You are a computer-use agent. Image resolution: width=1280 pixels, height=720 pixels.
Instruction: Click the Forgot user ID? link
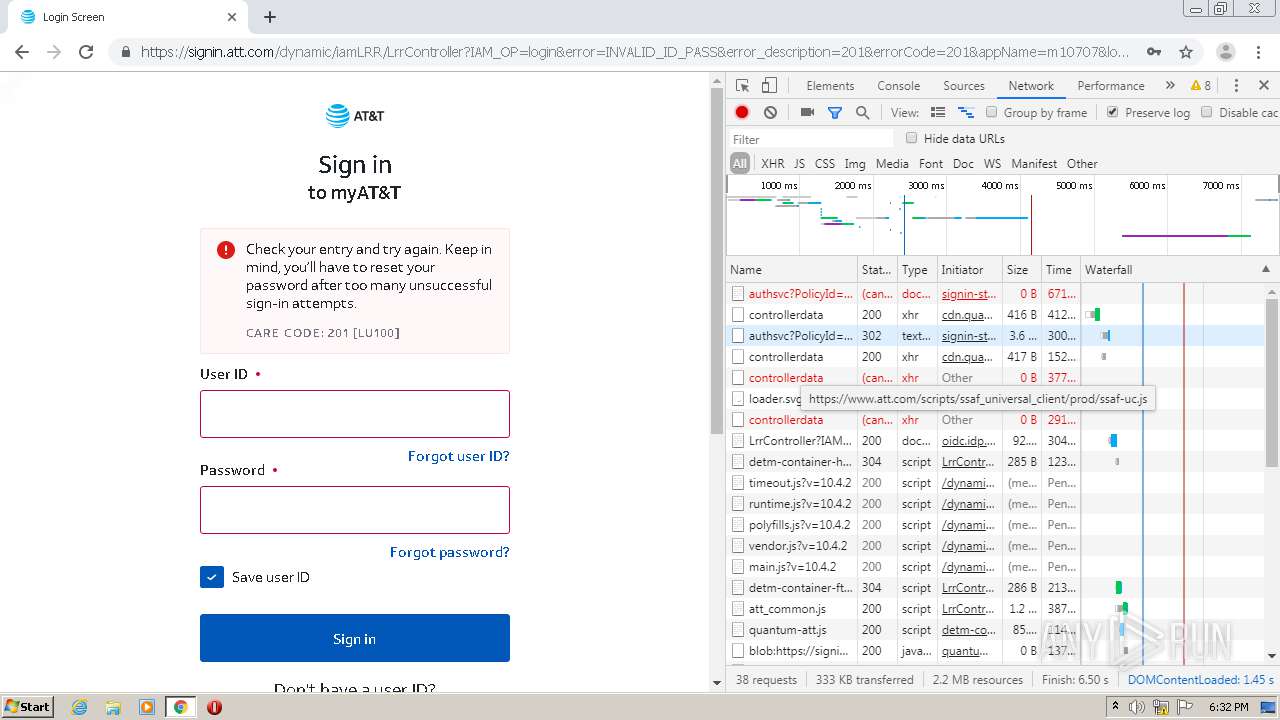click(x=459, y=456)
